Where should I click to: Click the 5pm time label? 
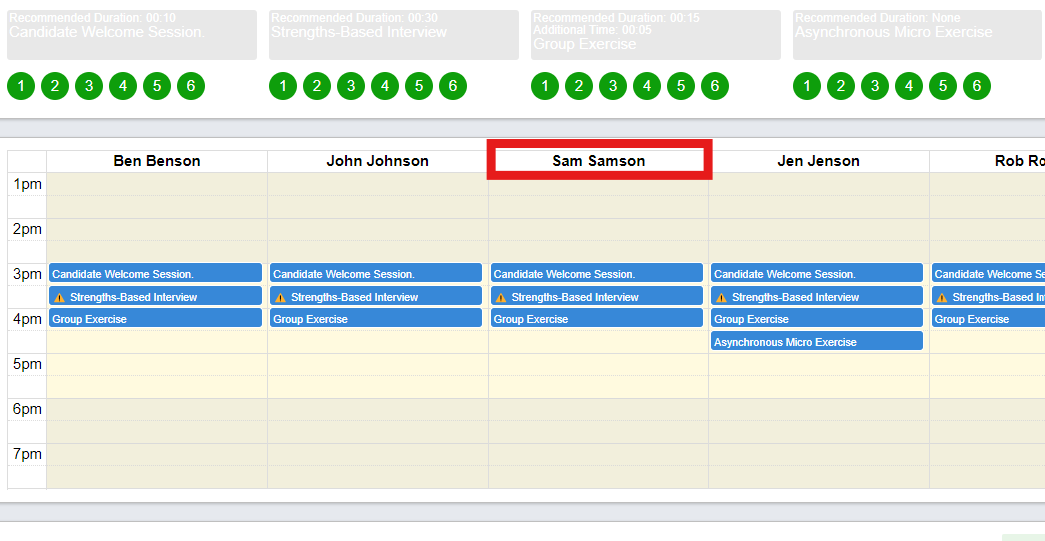click(x=27, y=364)
